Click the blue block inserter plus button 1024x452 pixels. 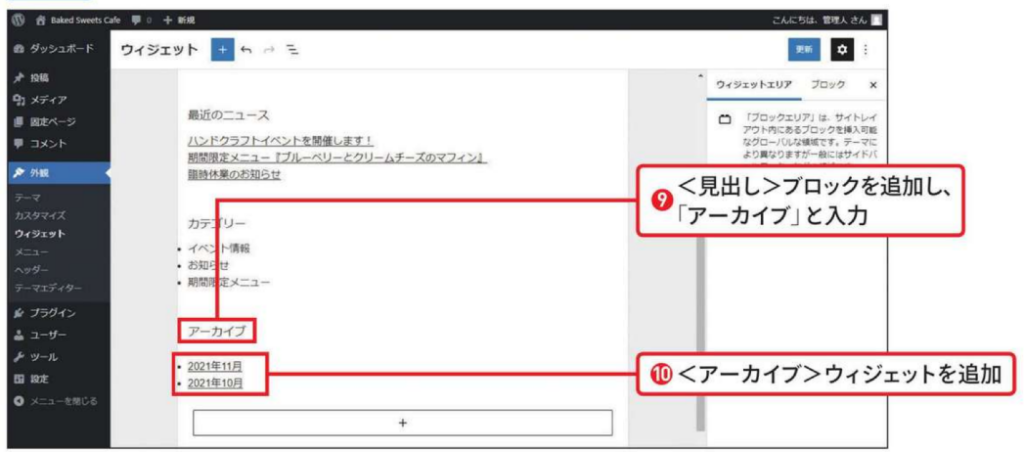[x=221, y=49]
